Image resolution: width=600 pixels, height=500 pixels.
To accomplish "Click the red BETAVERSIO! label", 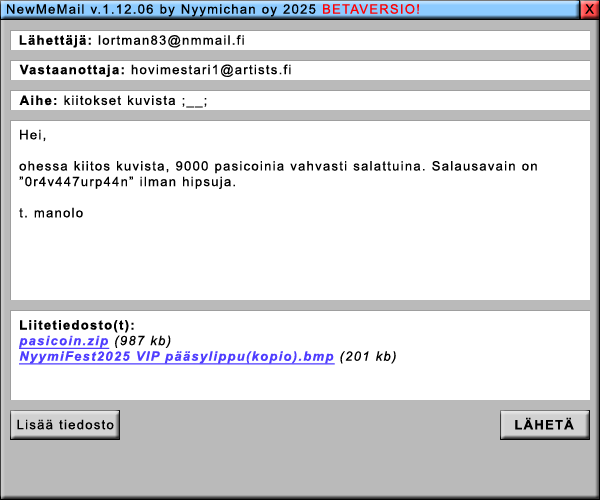I will coord(371,9).
